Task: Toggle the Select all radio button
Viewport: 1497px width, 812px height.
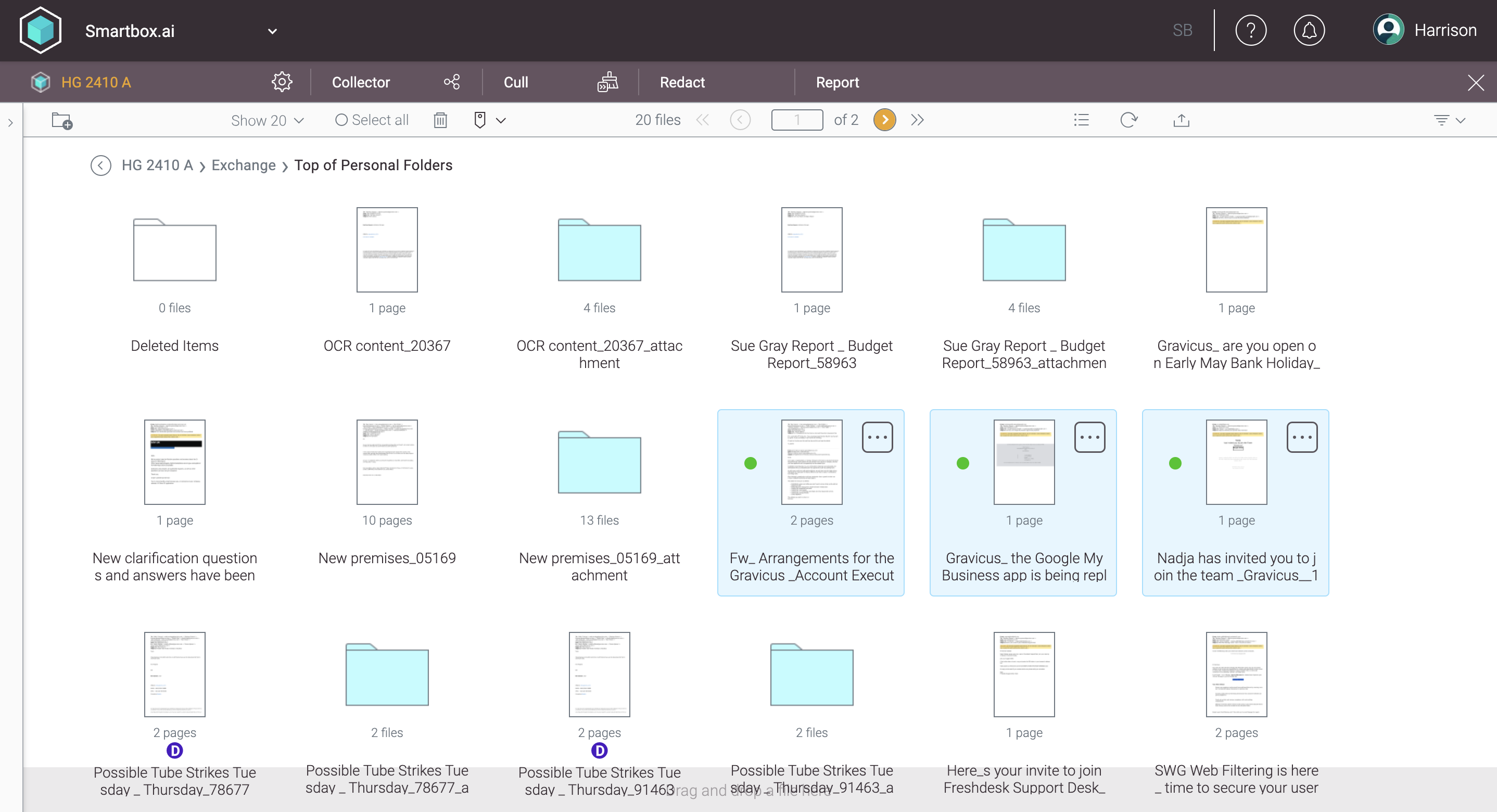Action: coord(341,120)
